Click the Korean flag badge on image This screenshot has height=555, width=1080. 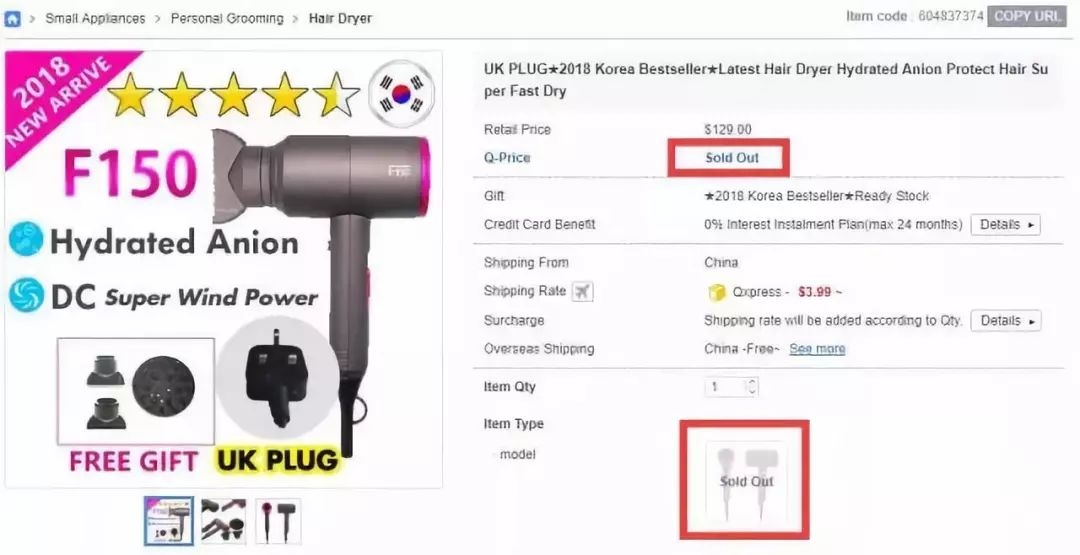click(401, 94)
